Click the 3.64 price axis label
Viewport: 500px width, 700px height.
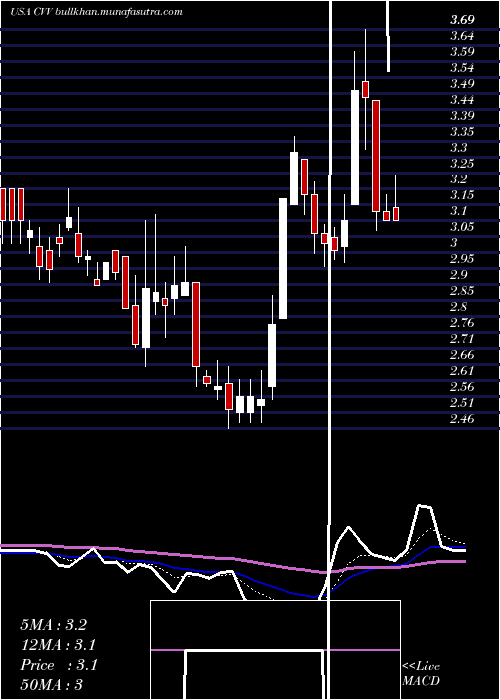(x=462, y=36)
